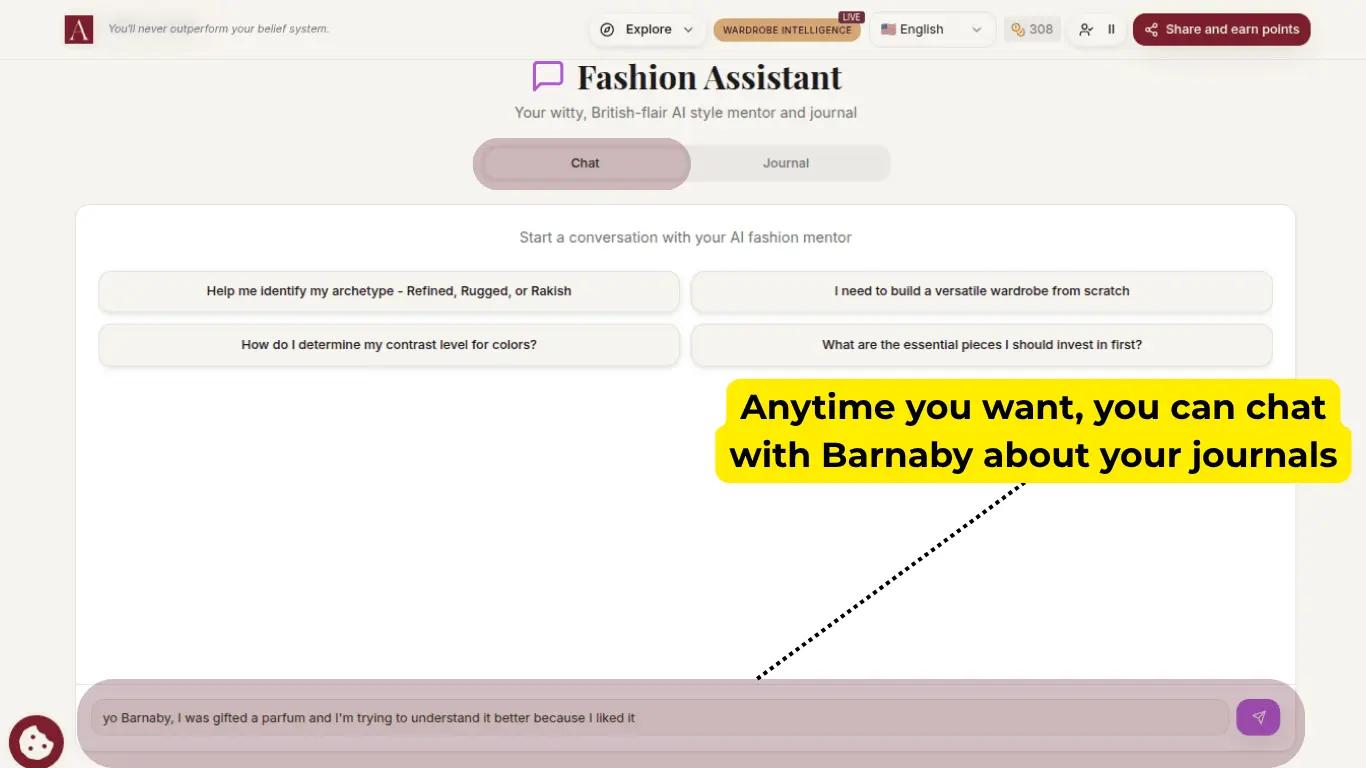Click 'Start a conversation with your AI fashion mentor' text
Image resolution: width=1366 pixels, height=768 pixels.
tap(685, 238)
